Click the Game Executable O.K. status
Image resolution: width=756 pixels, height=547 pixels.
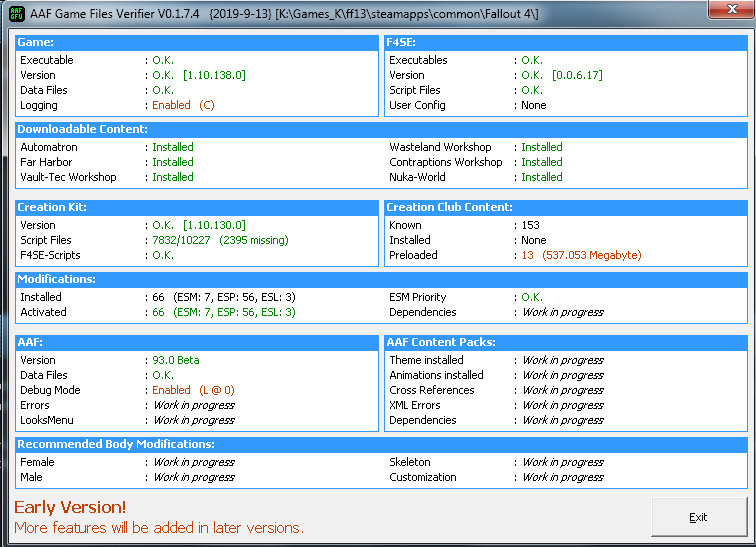pyautogui.click(x=163, y=60)
